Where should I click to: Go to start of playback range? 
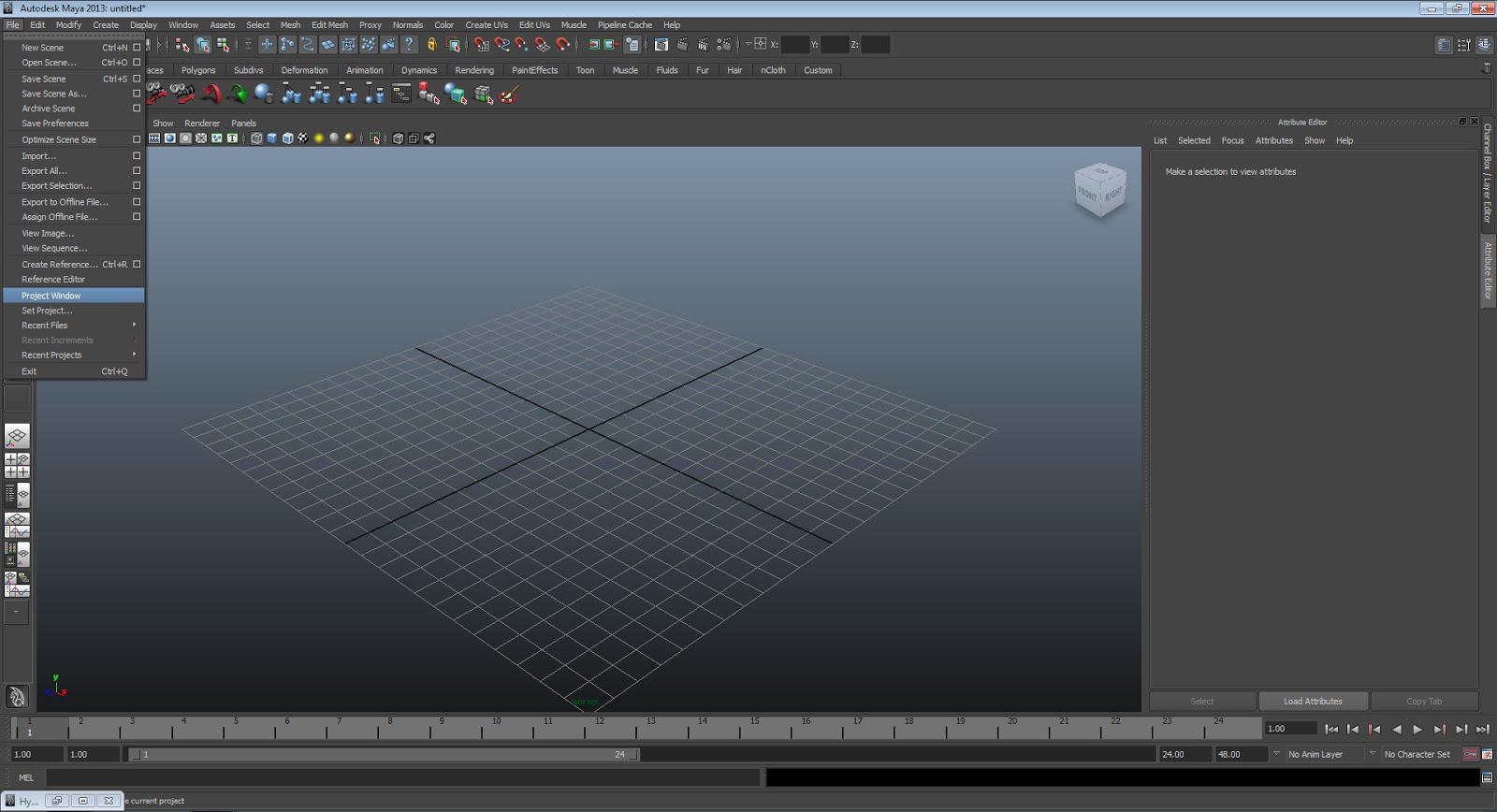click(1331, 729)
